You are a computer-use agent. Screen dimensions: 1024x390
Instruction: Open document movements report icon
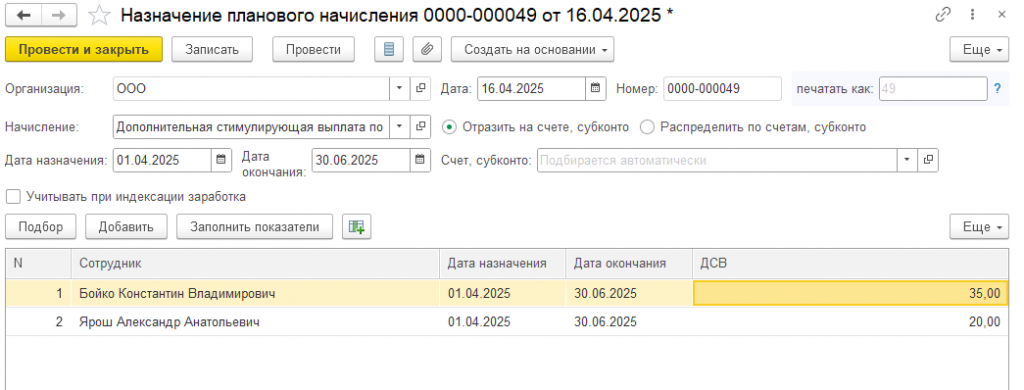coord(389,49)
